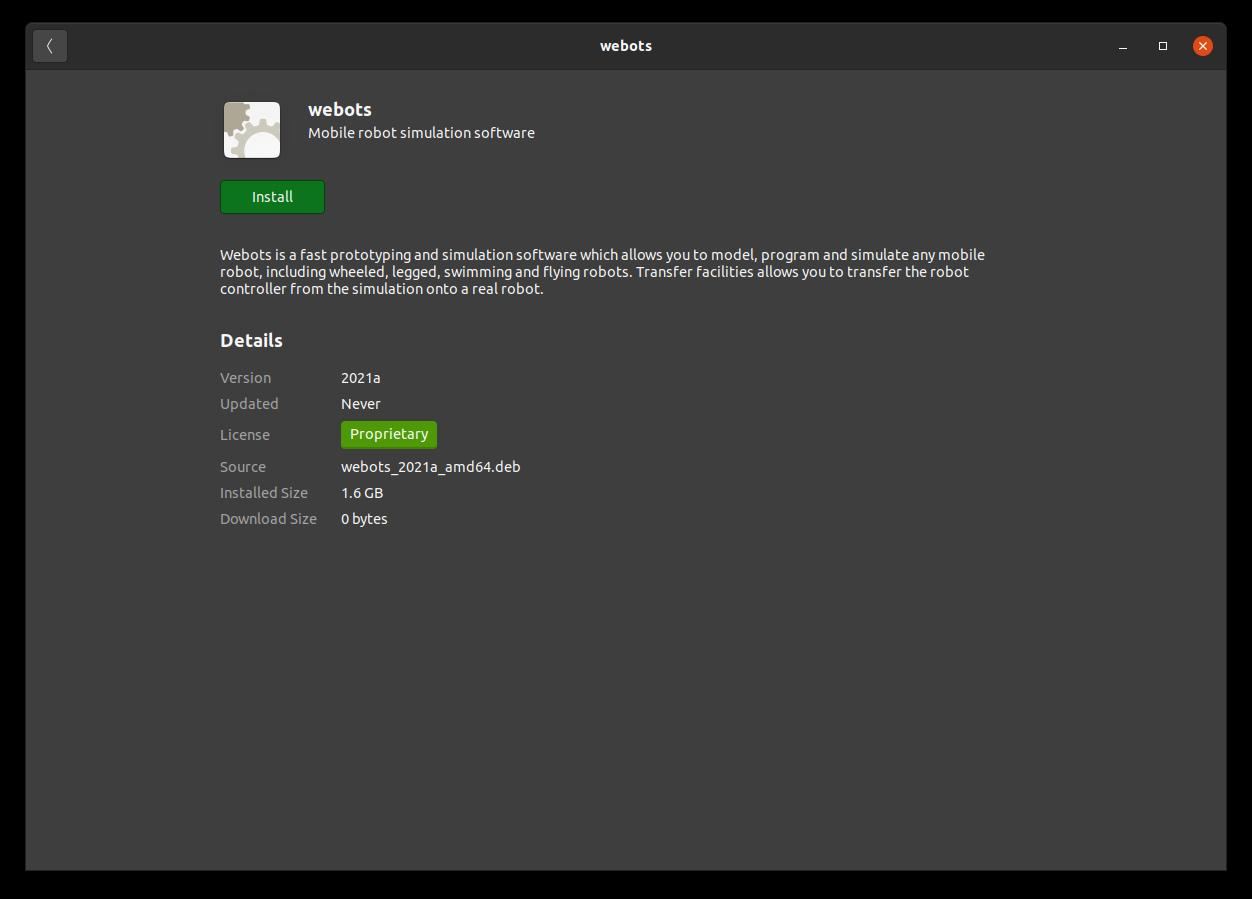
Task: Install the webots package
Action: tap(272, 197)
